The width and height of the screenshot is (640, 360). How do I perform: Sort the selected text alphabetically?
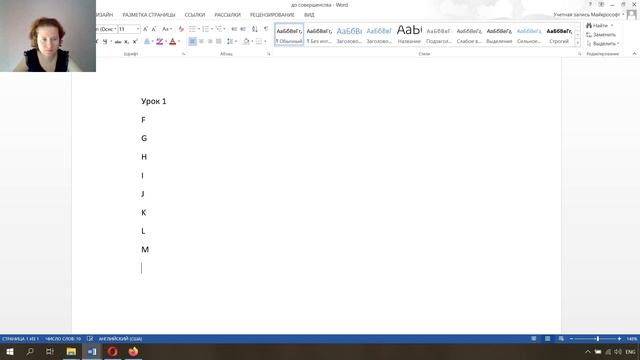[255, 29]
